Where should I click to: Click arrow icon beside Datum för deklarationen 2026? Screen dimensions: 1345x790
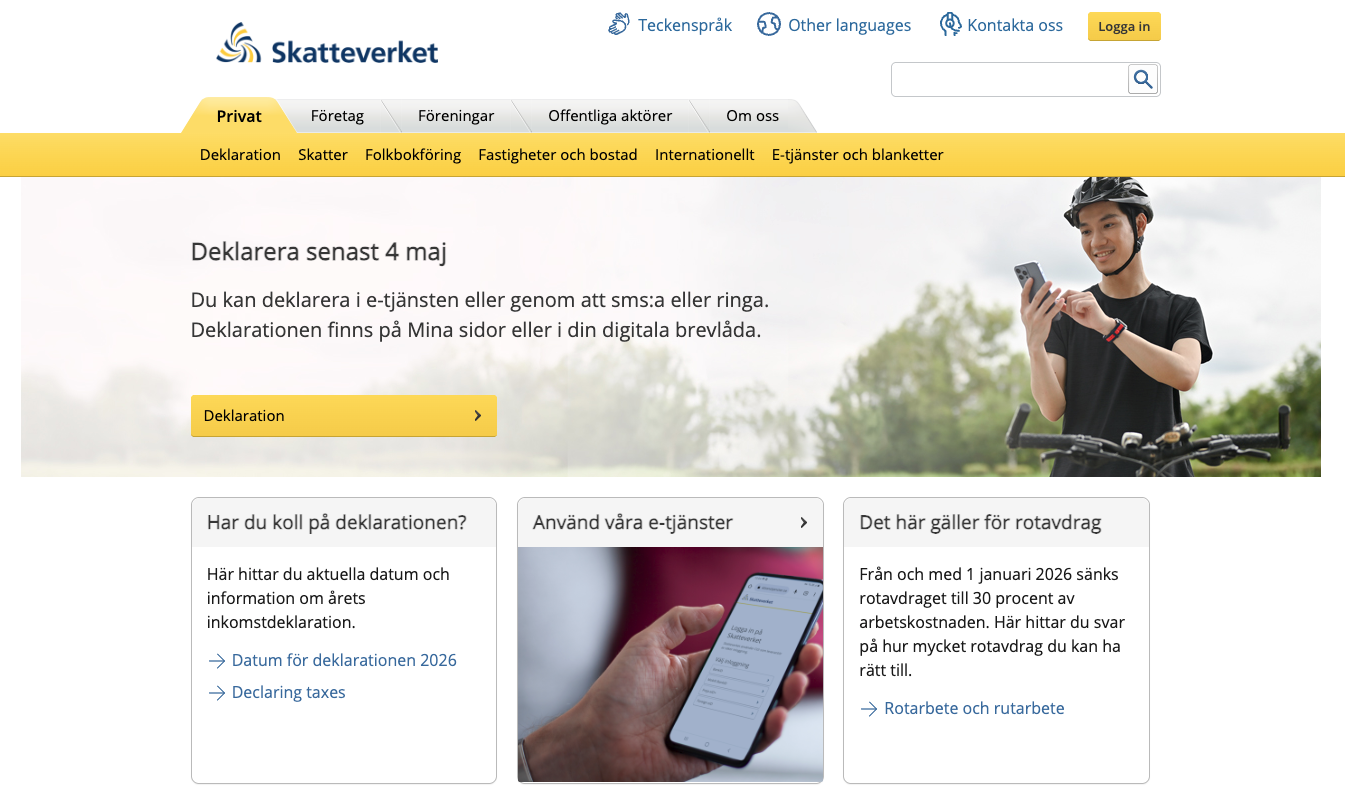click(x=217, y=661)
